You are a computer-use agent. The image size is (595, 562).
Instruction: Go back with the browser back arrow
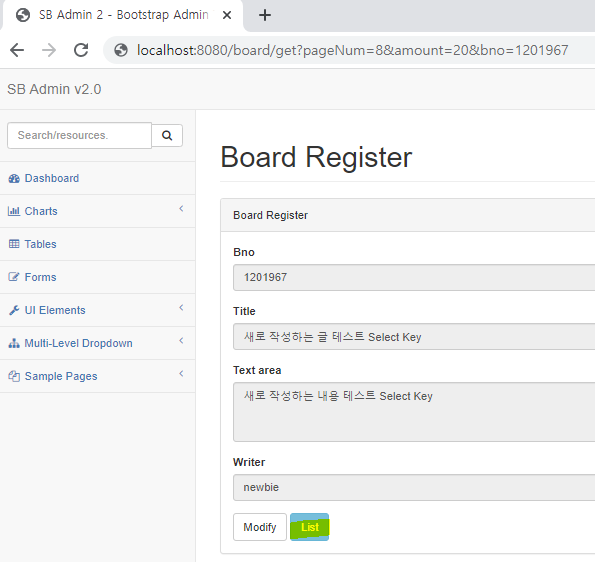point(17,50)
